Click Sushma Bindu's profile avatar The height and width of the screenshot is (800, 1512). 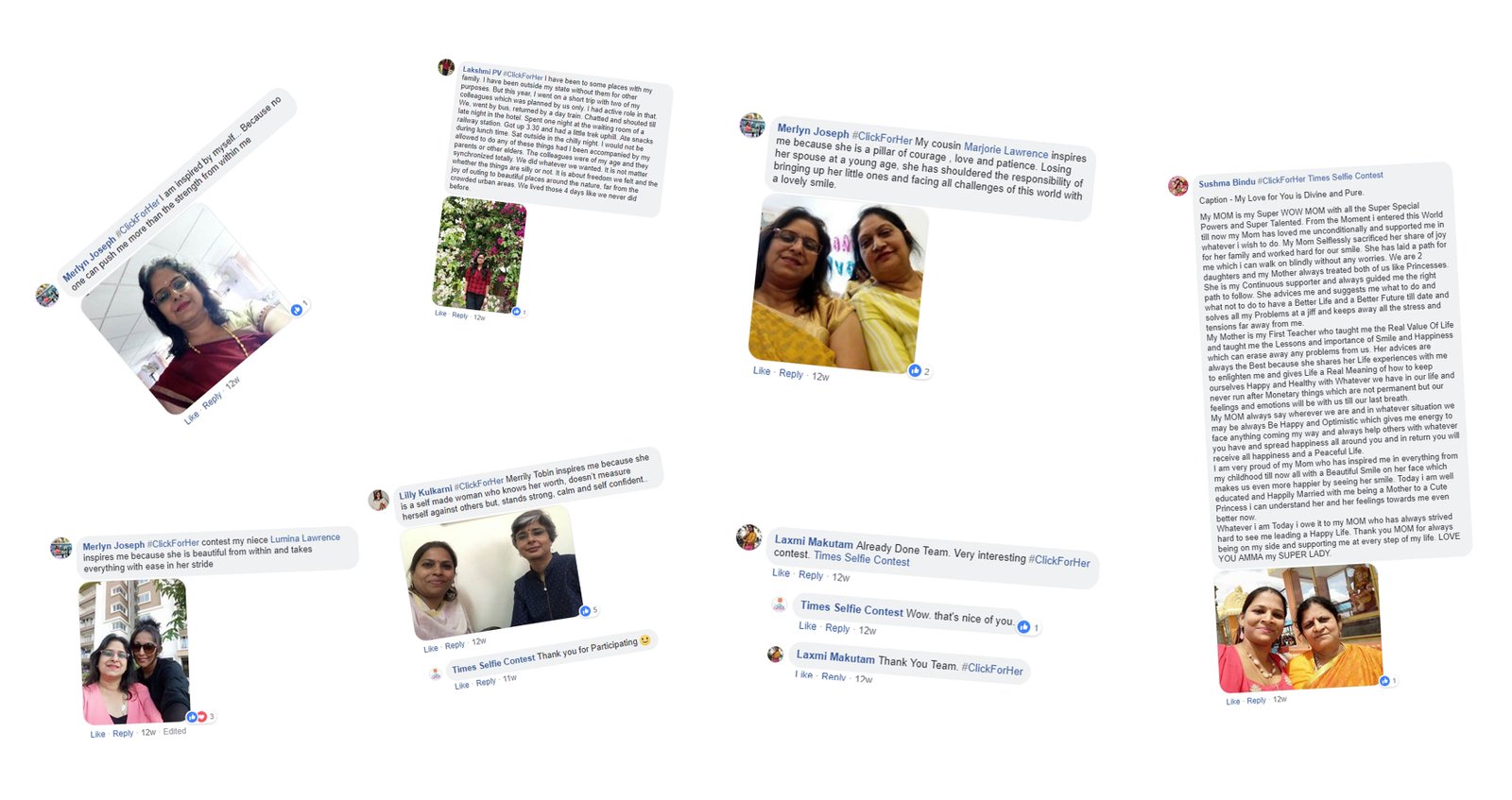[1178, 185]
